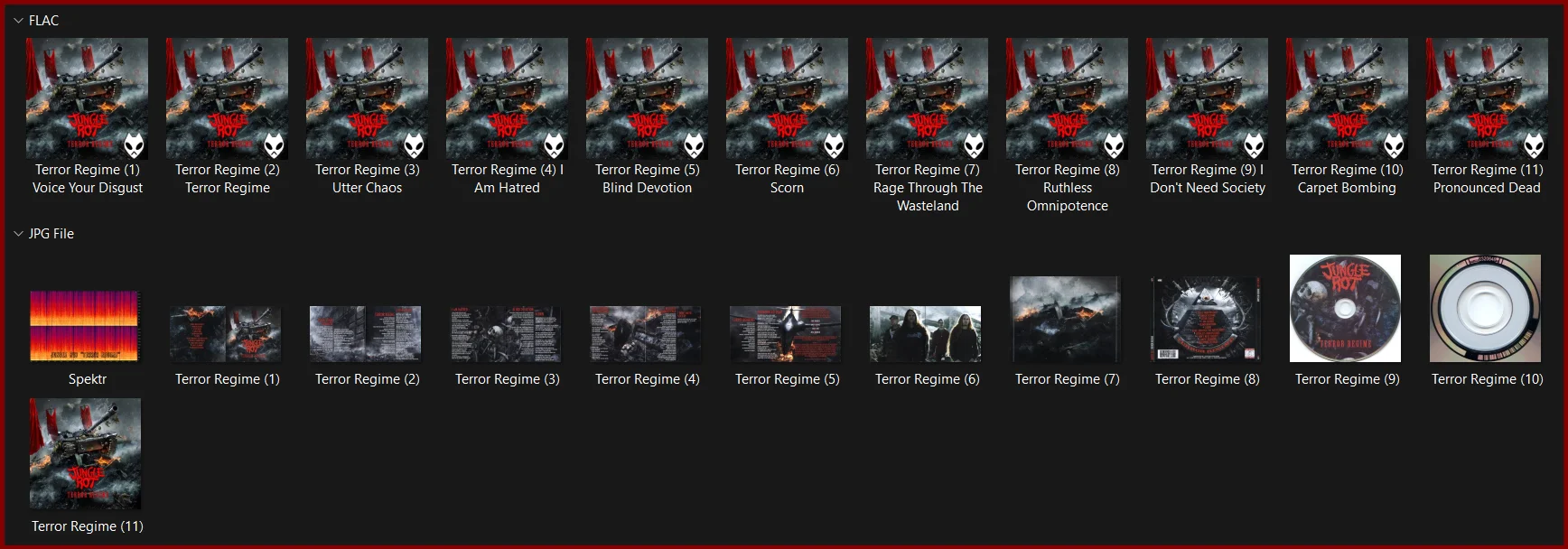The width and height of the screenshot is (1568, 549).
Task: Click file name Terror Regime (6) Scorn
Action: (x=787, y=179)
